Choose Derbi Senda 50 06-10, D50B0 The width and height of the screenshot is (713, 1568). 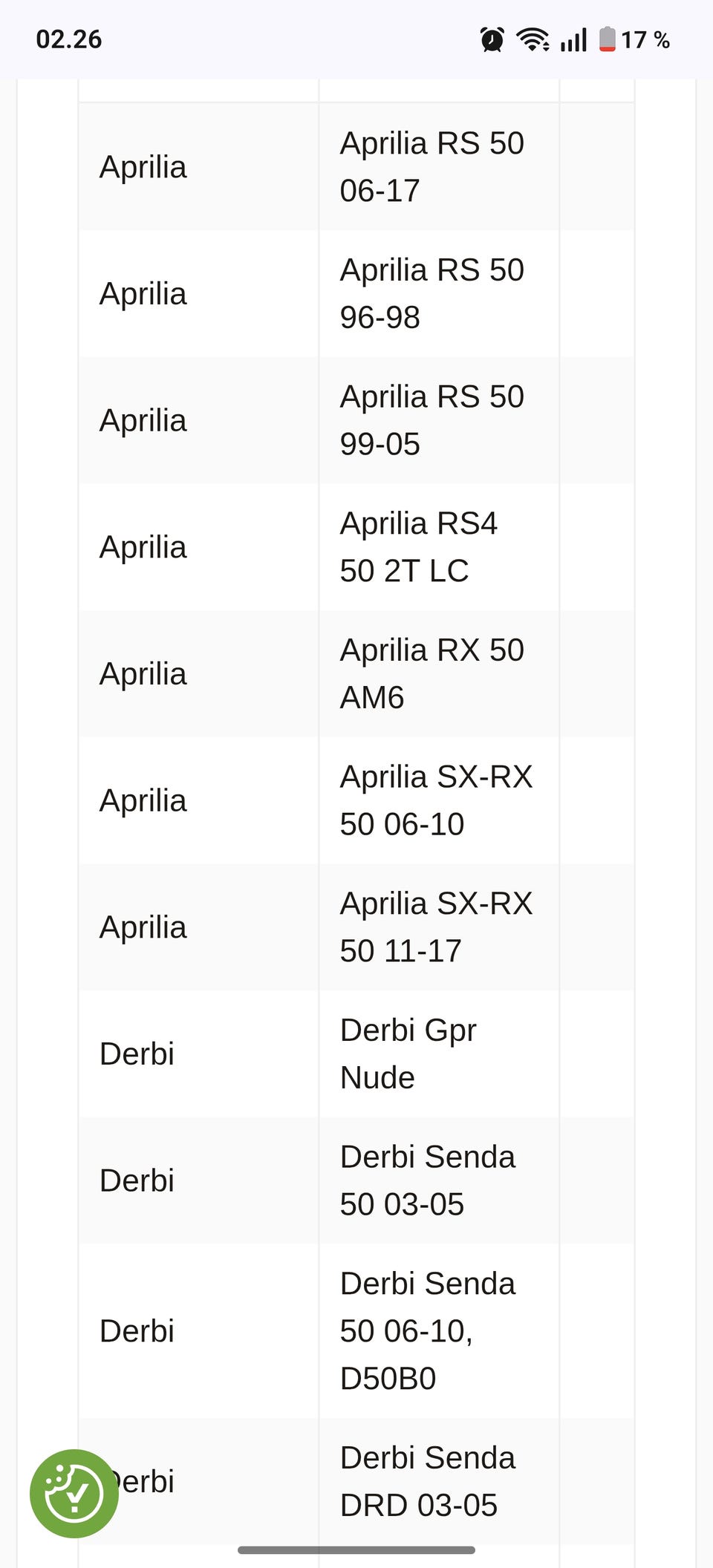pos(427,1331)
